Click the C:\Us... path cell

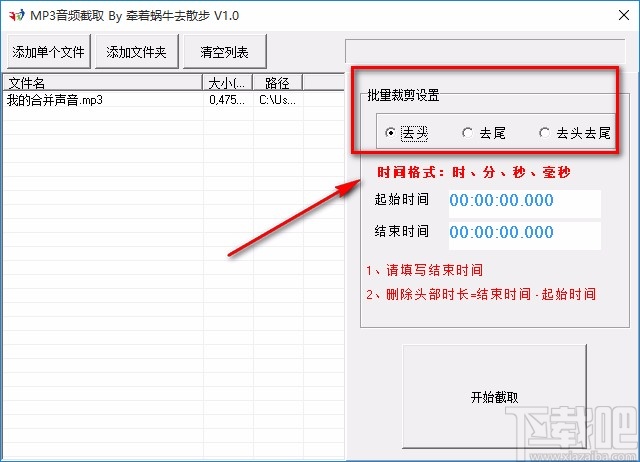pos(277,100)
